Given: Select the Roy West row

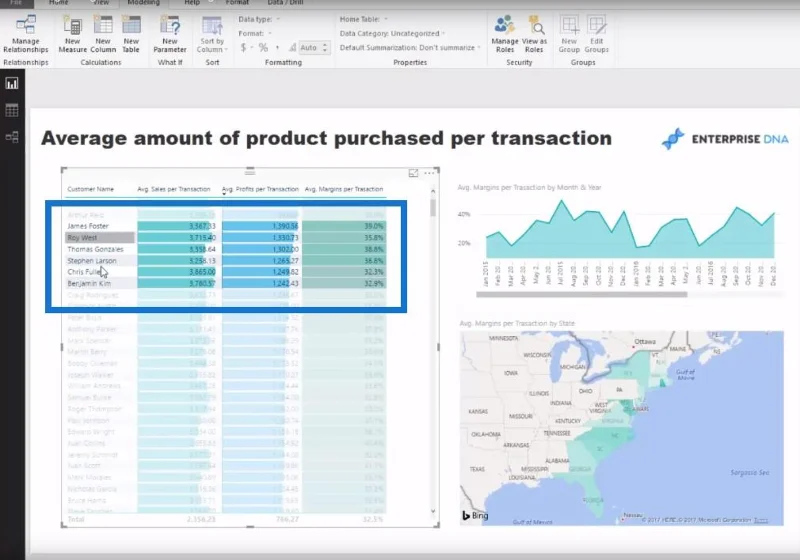Looking at the screenshot, I should click(x=226, y=238).
